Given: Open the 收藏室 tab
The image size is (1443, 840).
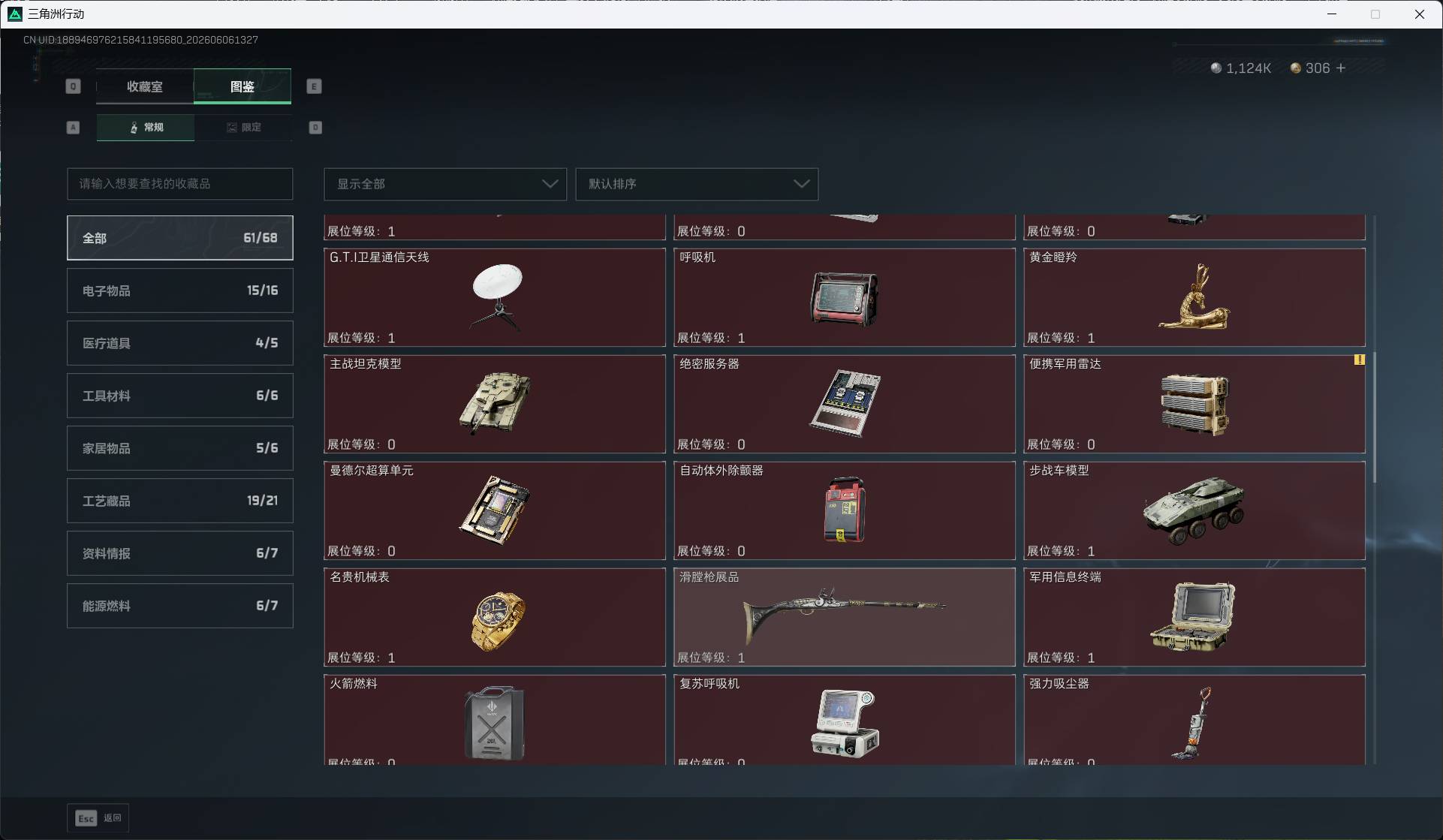Looking at the screenshot, I should pyautogui.click(x=145, y=86).
